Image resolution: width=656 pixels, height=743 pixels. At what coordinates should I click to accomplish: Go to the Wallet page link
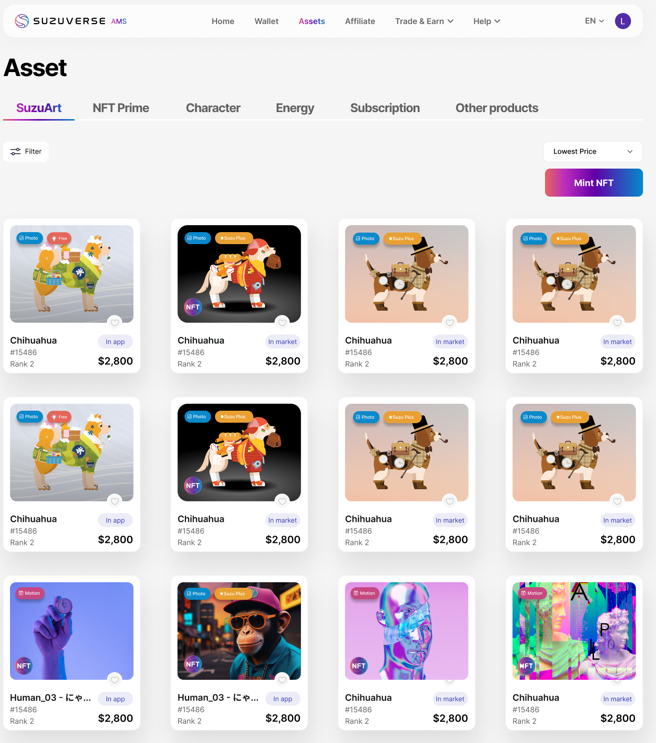point(266,21)
